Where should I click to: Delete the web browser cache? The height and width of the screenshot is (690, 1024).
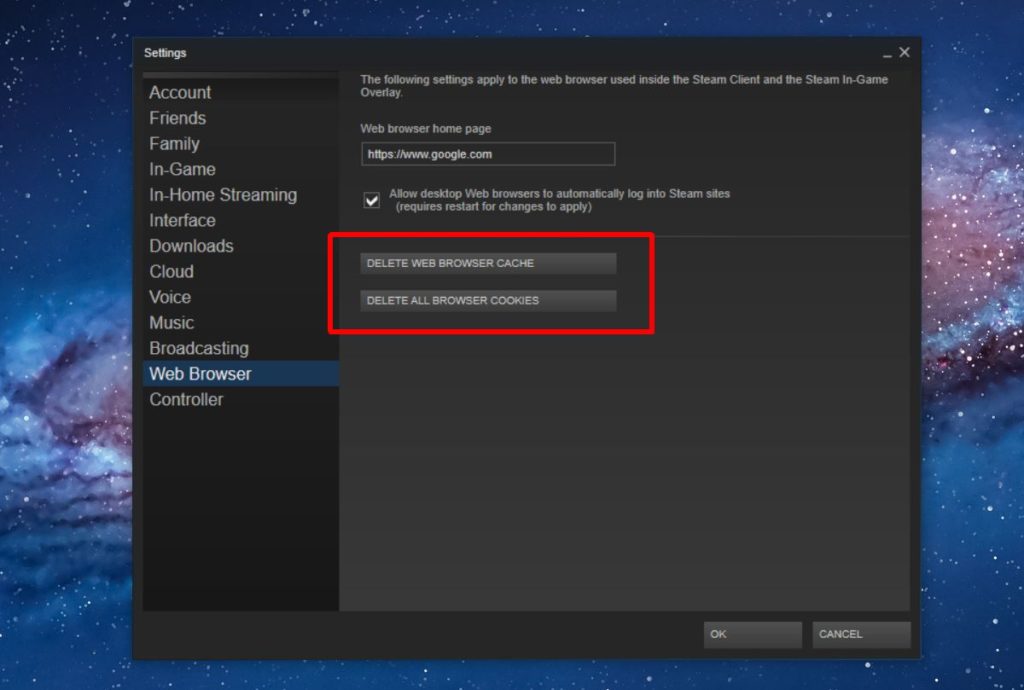pyautogui.click(x=487, y=263)
